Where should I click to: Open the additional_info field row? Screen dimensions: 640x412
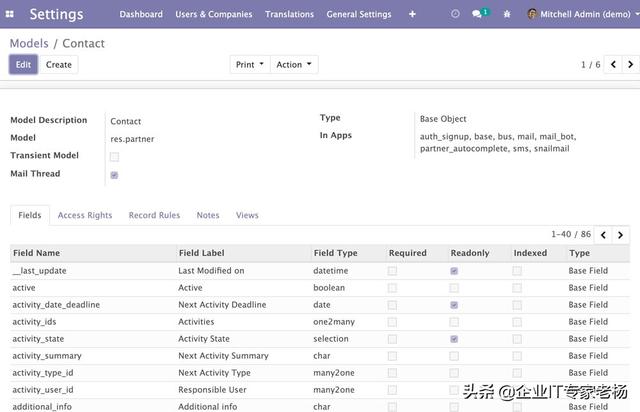[x=320, y=407]
